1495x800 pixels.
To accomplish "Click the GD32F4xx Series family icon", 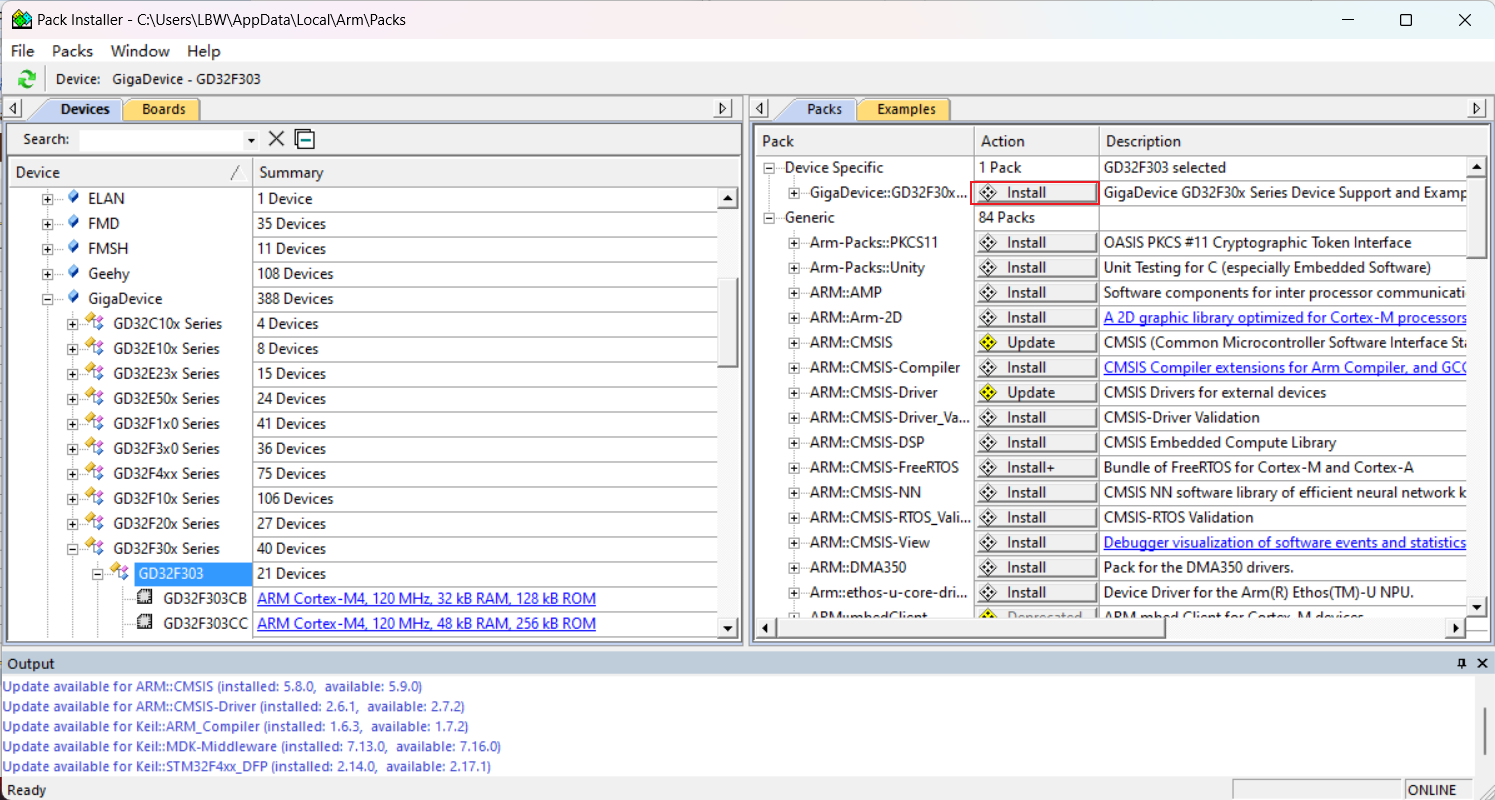I will 95,472.
